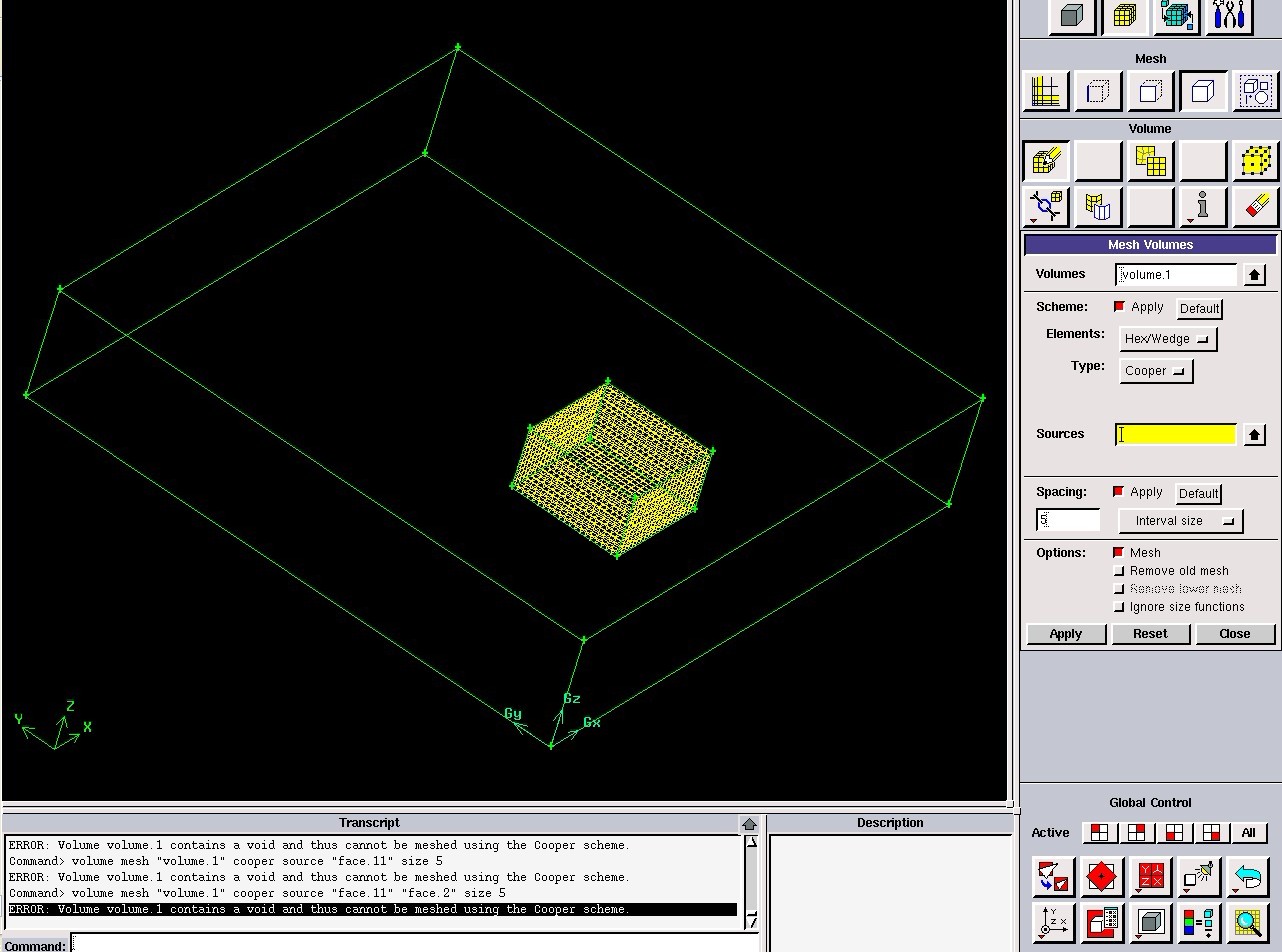This screenshot has width=1282, height=952.
Task: Expand the Cooper Type dropdown
Action: click(x=1155, y=371)
